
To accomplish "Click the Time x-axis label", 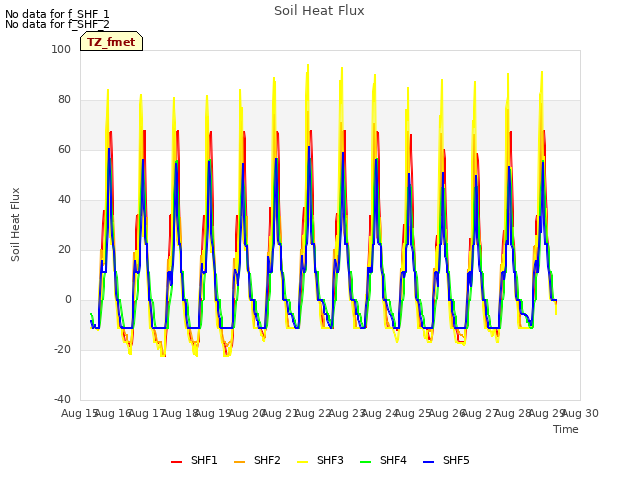I will tap(566, 429).
